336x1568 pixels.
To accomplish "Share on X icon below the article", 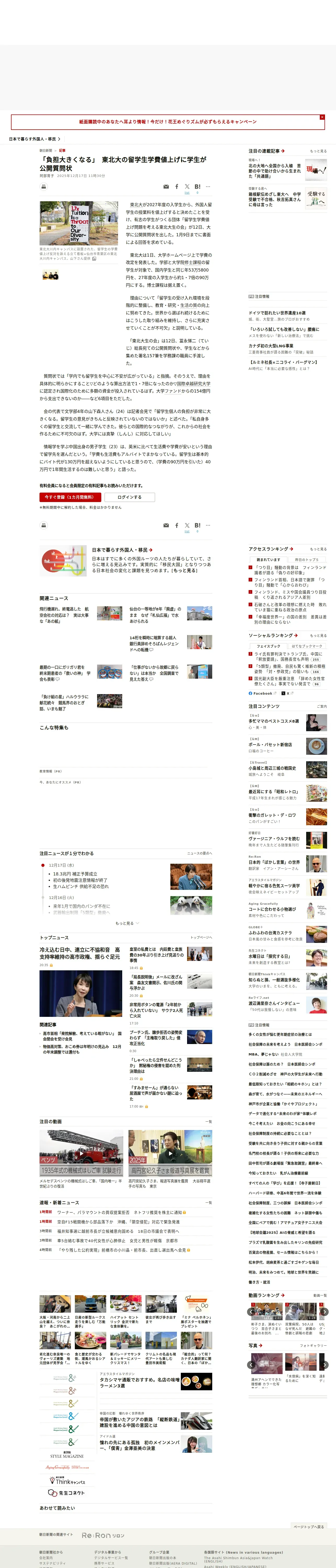I will point(187,526).
